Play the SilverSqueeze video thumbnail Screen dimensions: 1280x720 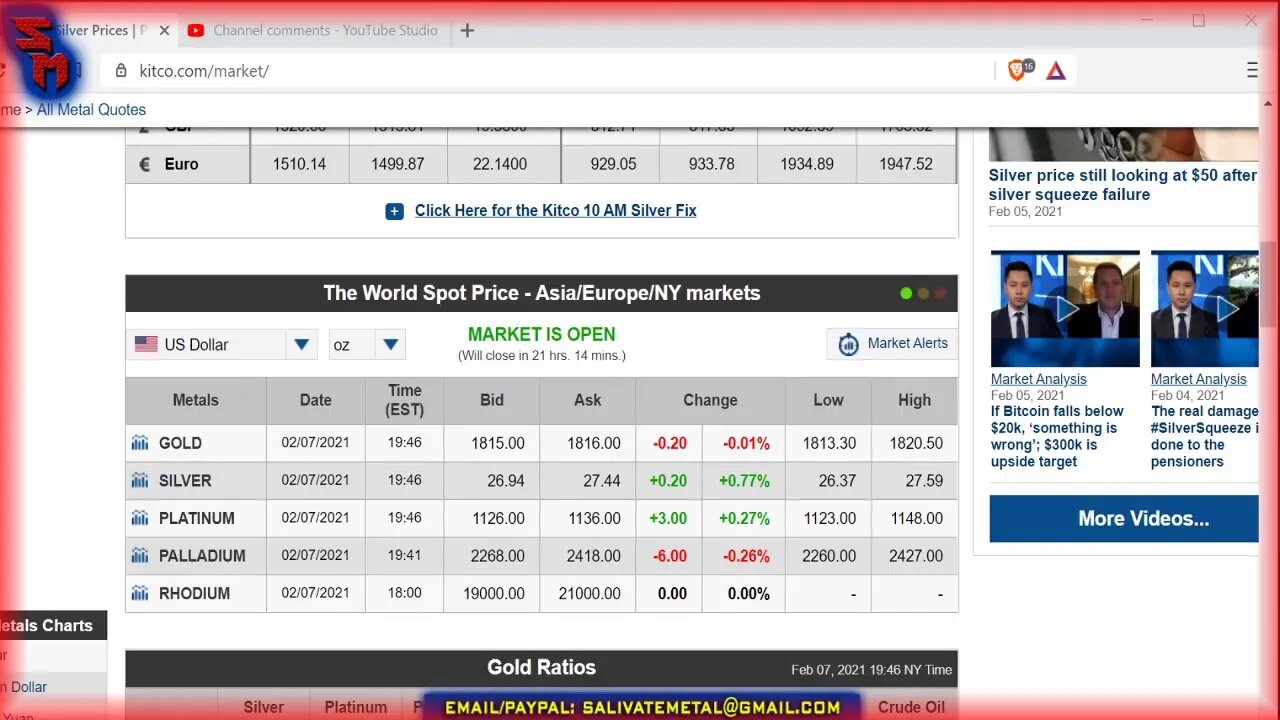pyautogui.click(x=1204, y=309)
